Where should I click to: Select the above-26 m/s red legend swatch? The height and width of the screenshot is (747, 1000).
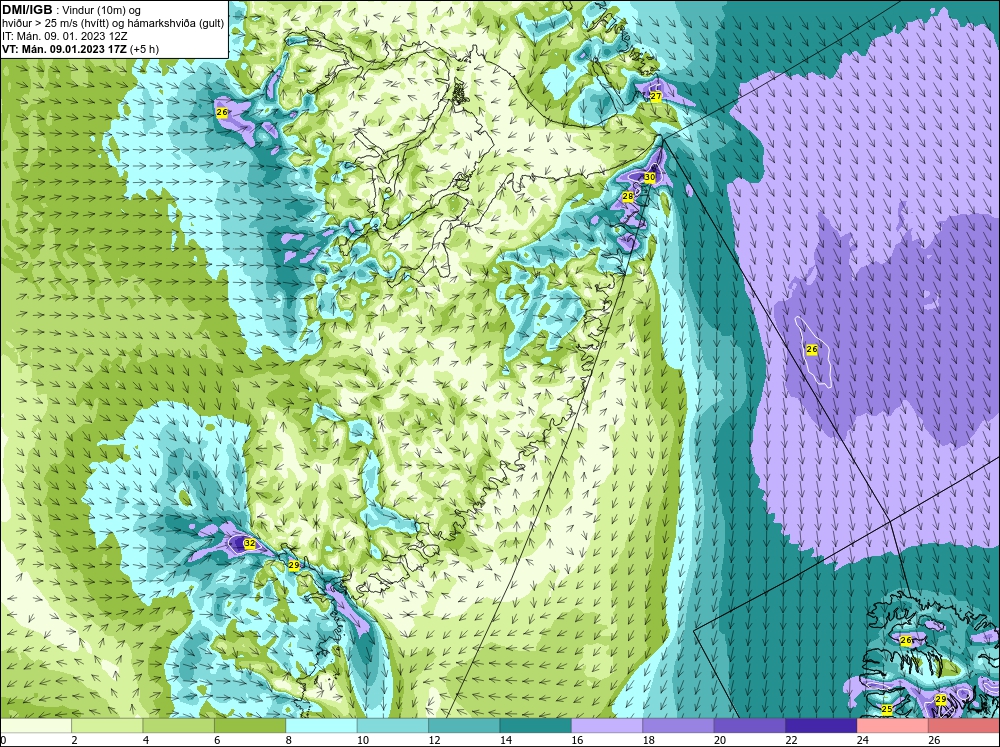point(964,726)
